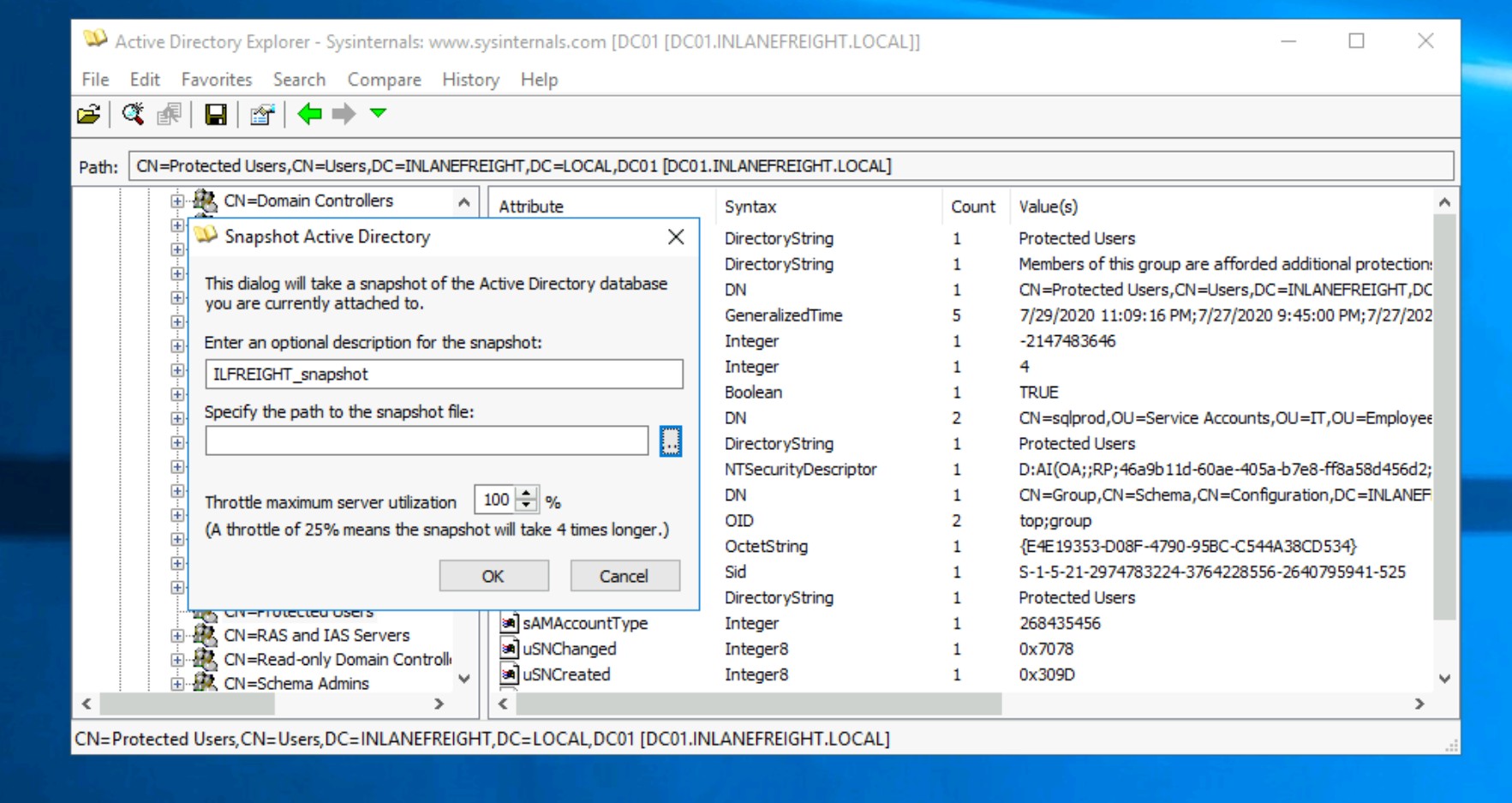
Task: Click tree panel scroll down arrow
Action: 464,679
